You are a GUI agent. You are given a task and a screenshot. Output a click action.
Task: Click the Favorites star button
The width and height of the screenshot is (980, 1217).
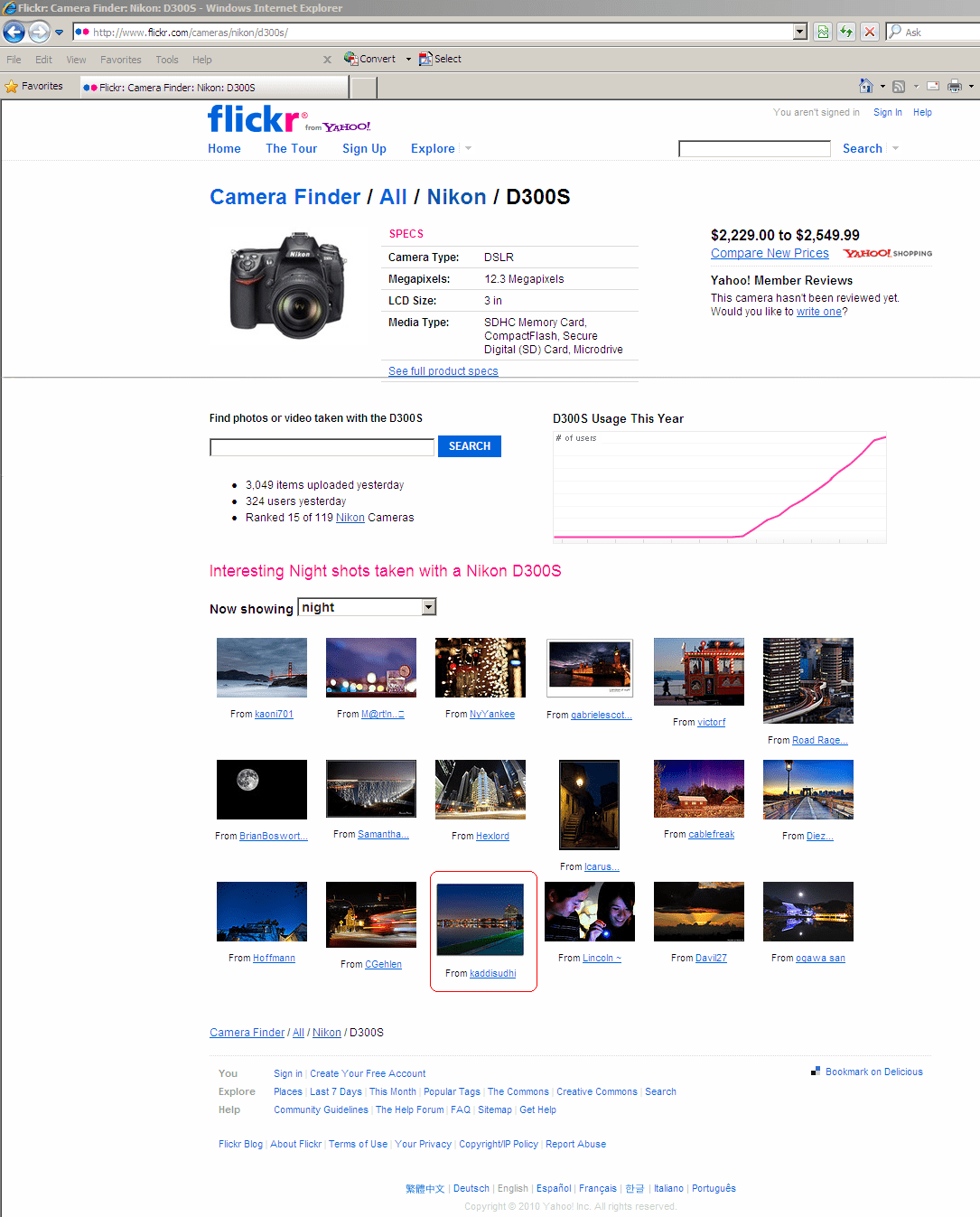point(34,87)
